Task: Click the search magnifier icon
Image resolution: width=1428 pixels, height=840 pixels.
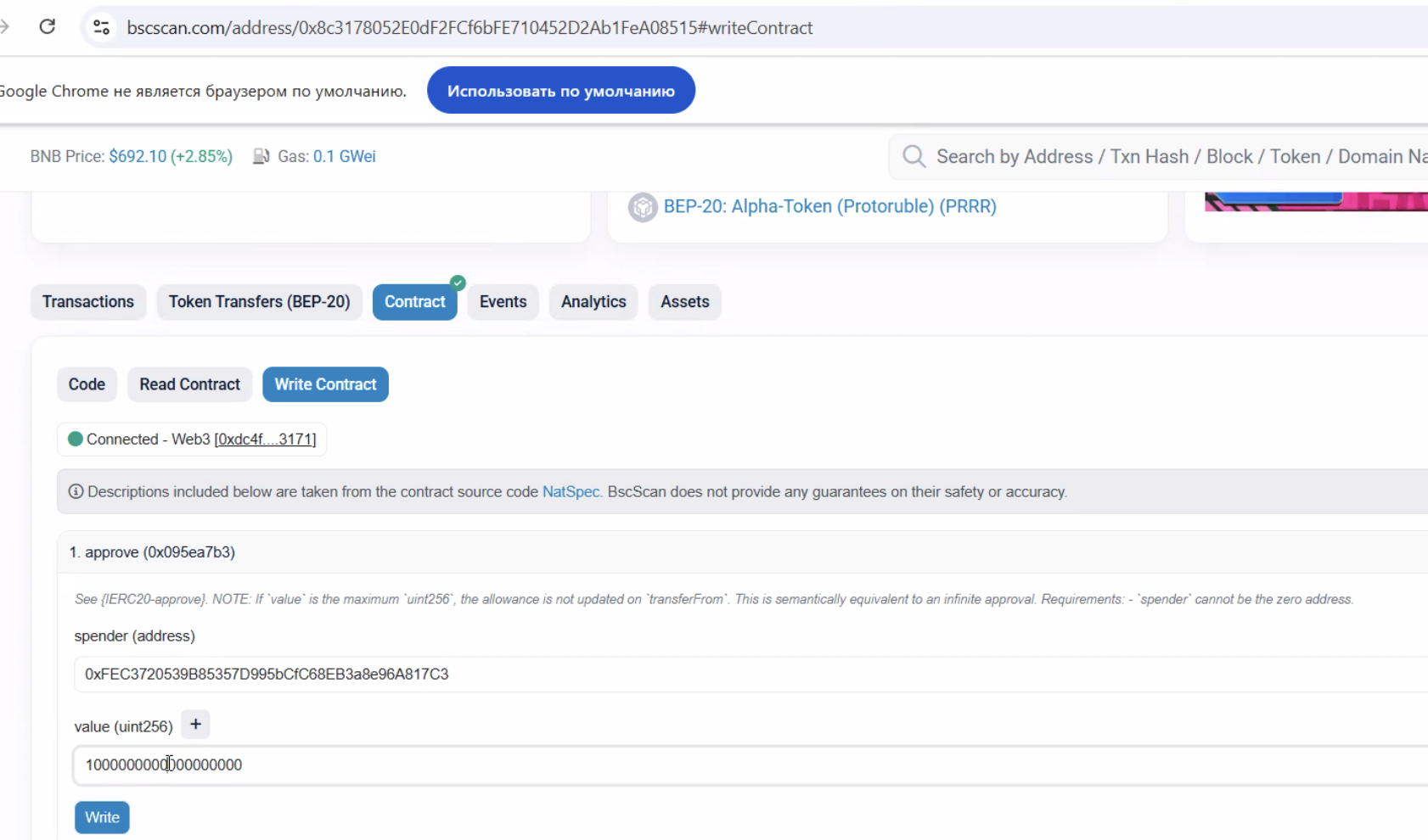Action: [x=914, y=156]
